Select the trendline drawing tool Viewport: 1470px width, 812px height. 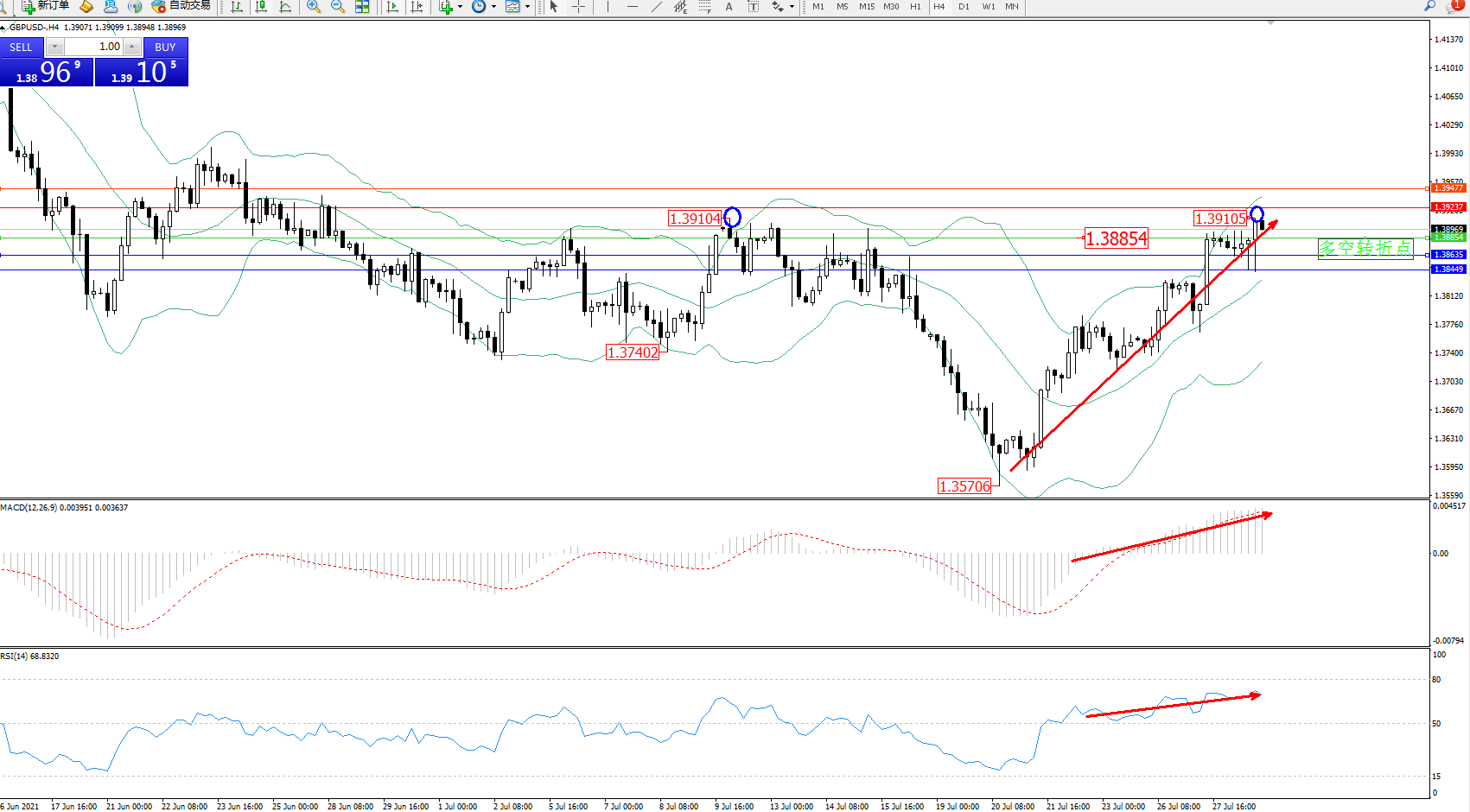[x=657, y=7]
